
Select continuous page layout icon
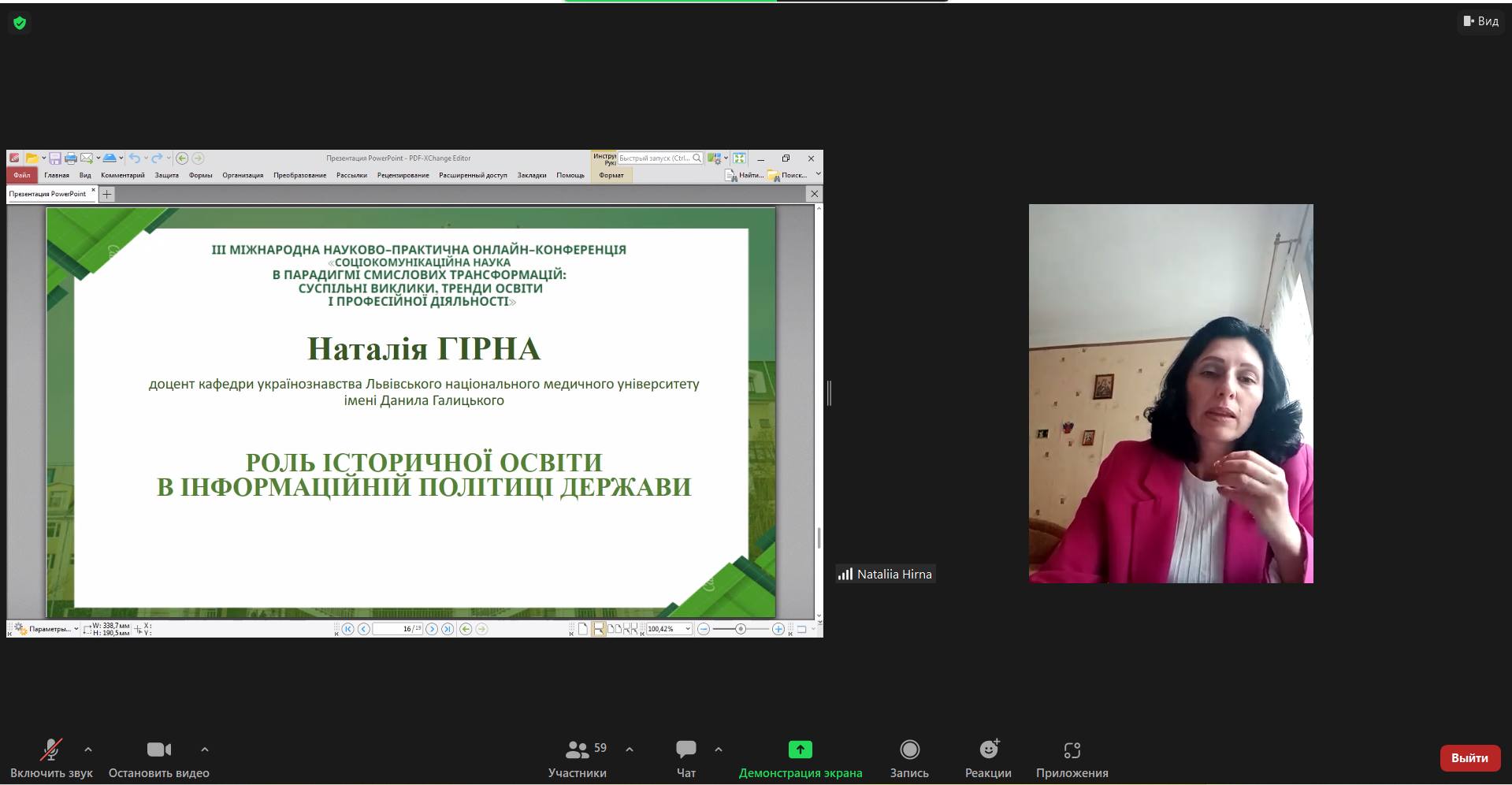tap(599, 629)
